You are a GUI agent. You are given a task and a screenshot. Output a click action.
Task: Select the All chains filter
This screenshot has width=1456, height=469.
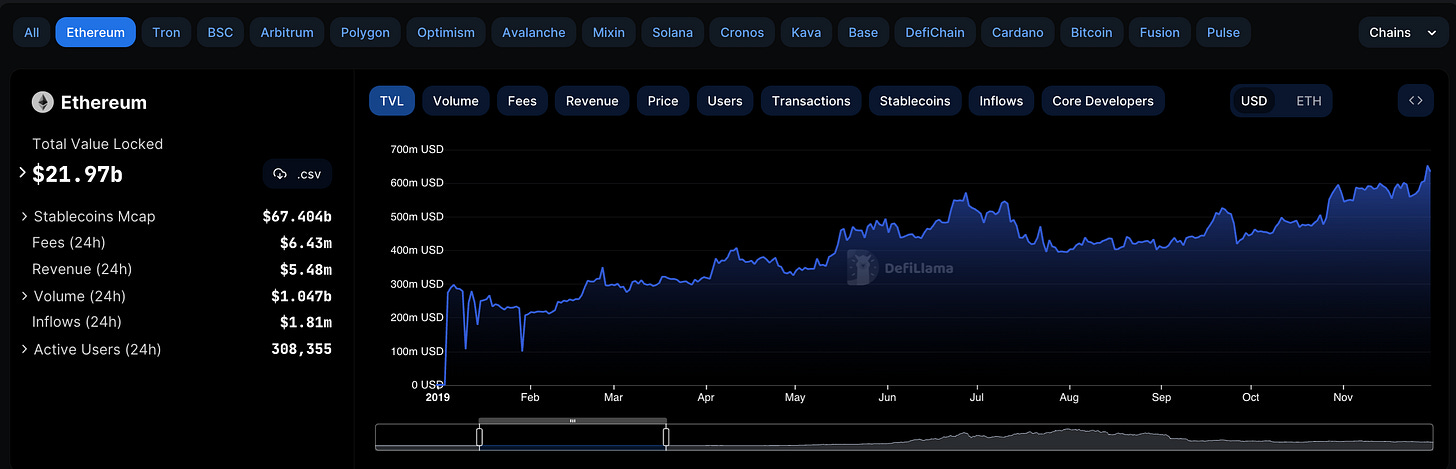click(x=32, y=32)
